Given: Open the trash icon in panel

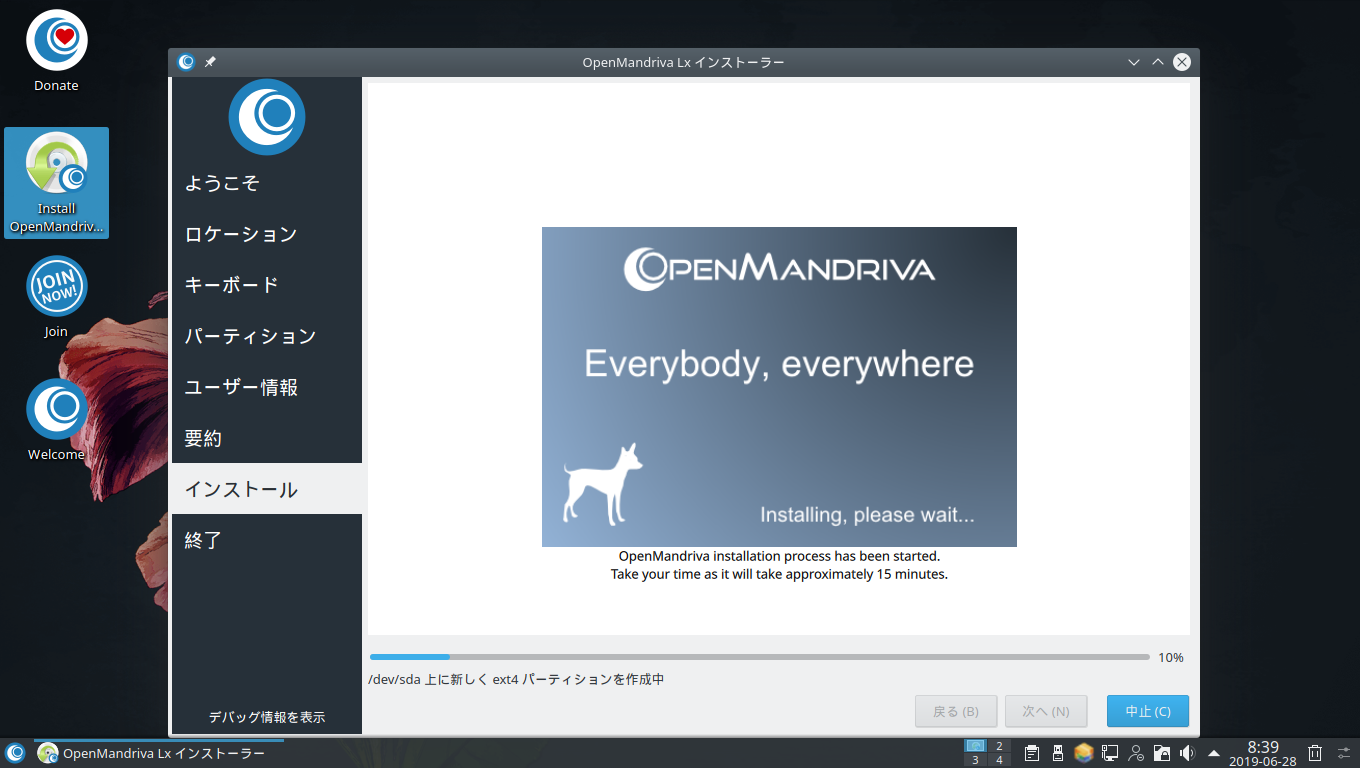Looking at the screenshot, I should pos(1316,753).
